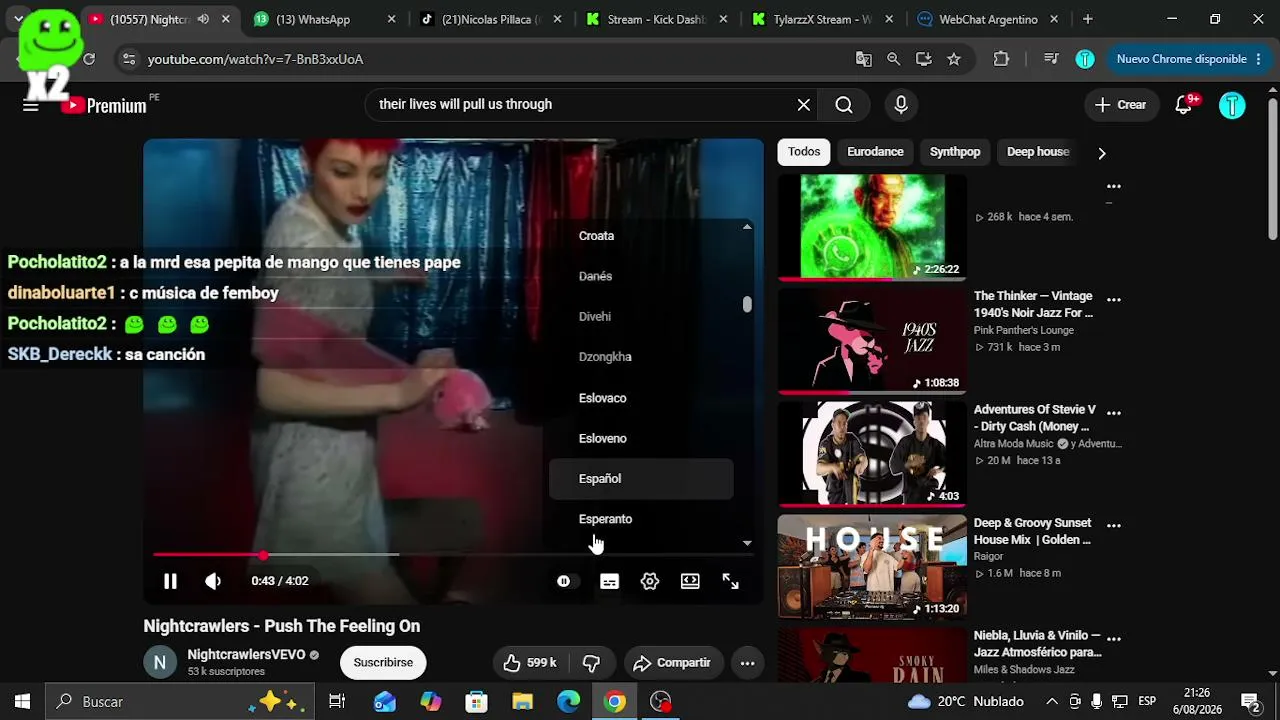Open the YouTube account avatar menu
Screen dimensions: 1280x720
1232,105
